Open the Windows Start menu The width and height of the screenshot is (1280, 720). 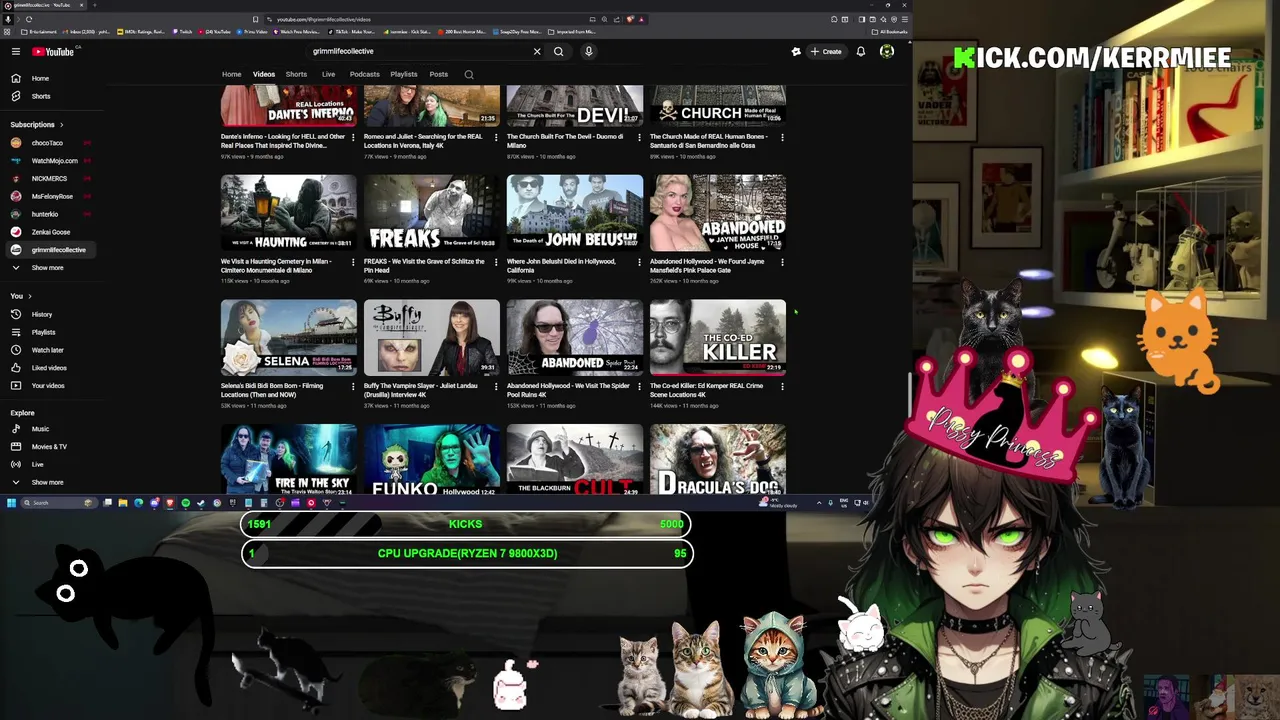tap(11, 503)
